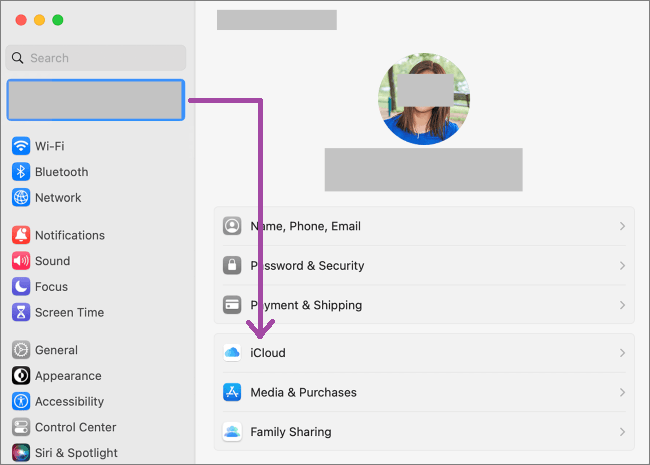The image size is (650, 465).
Task: Select the Bluetooth sidebar icon
Action: pos(21,172)
